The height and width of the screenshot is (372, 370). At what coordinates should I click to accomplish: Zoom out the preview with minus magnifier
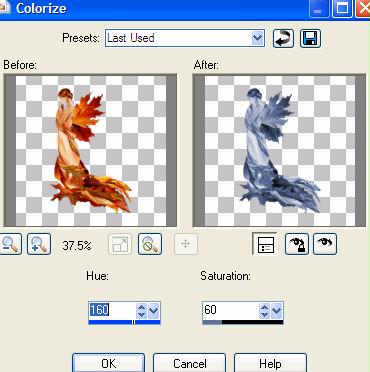pyautogui.click(x=10, y=244)
